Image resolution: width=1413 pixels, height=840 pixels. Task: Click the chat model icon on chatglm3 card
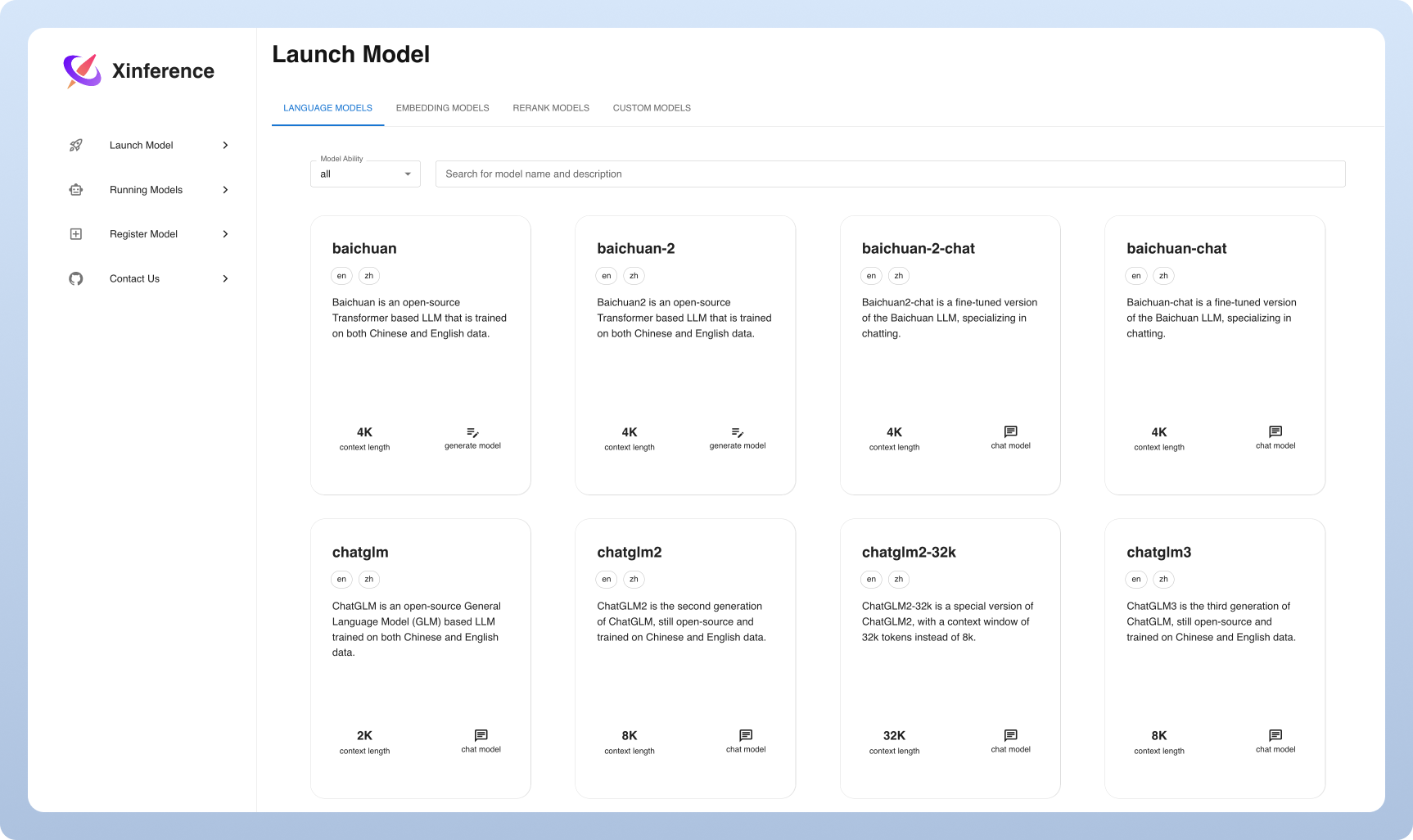pos(1275,735)
